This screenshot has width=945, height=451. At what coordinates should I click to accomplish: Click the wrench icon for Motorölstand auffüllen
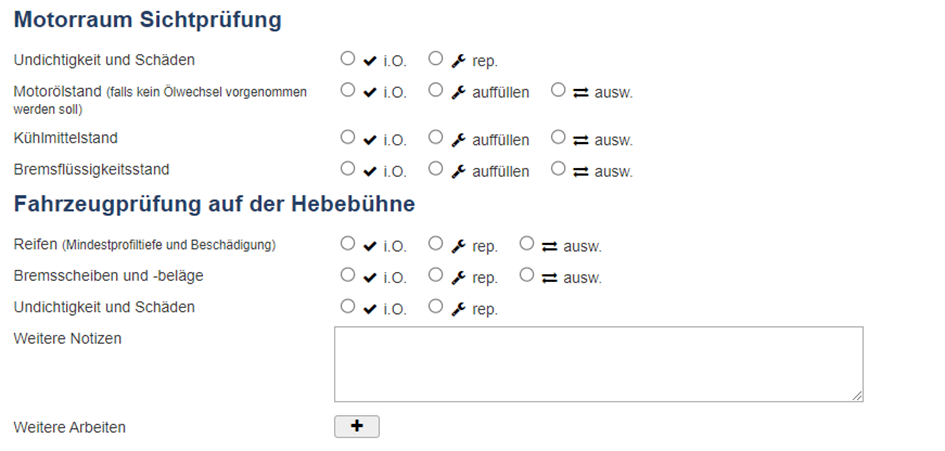click(x=459, y=93)
